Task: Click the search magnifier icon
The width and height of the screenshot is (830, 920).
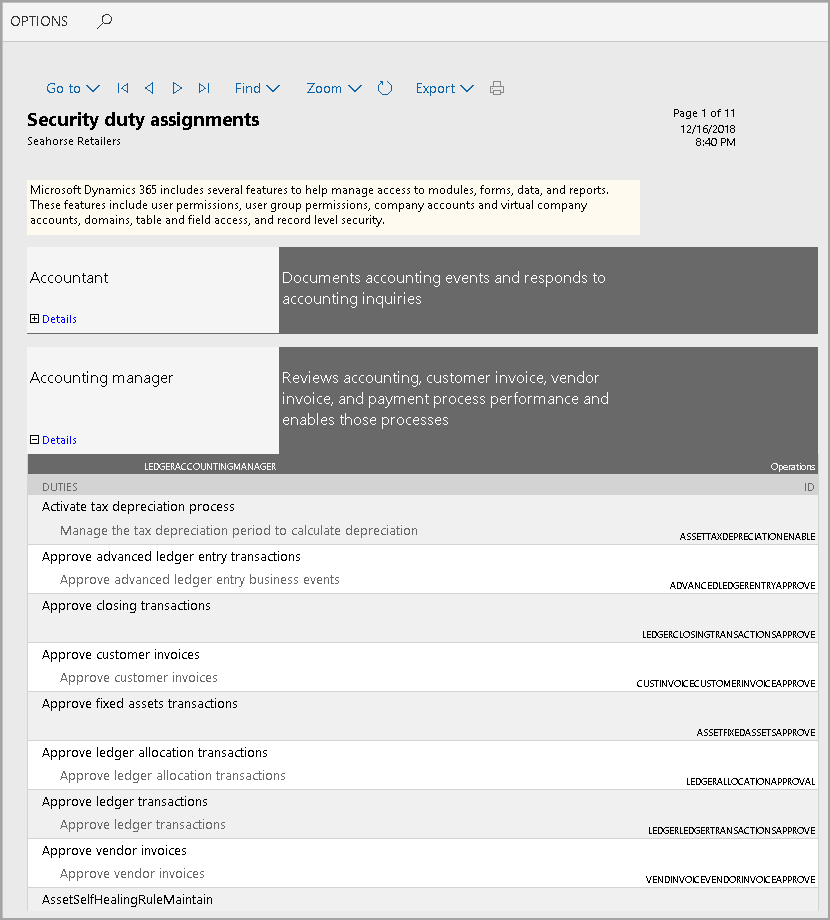Action: [x=104, y=22]
